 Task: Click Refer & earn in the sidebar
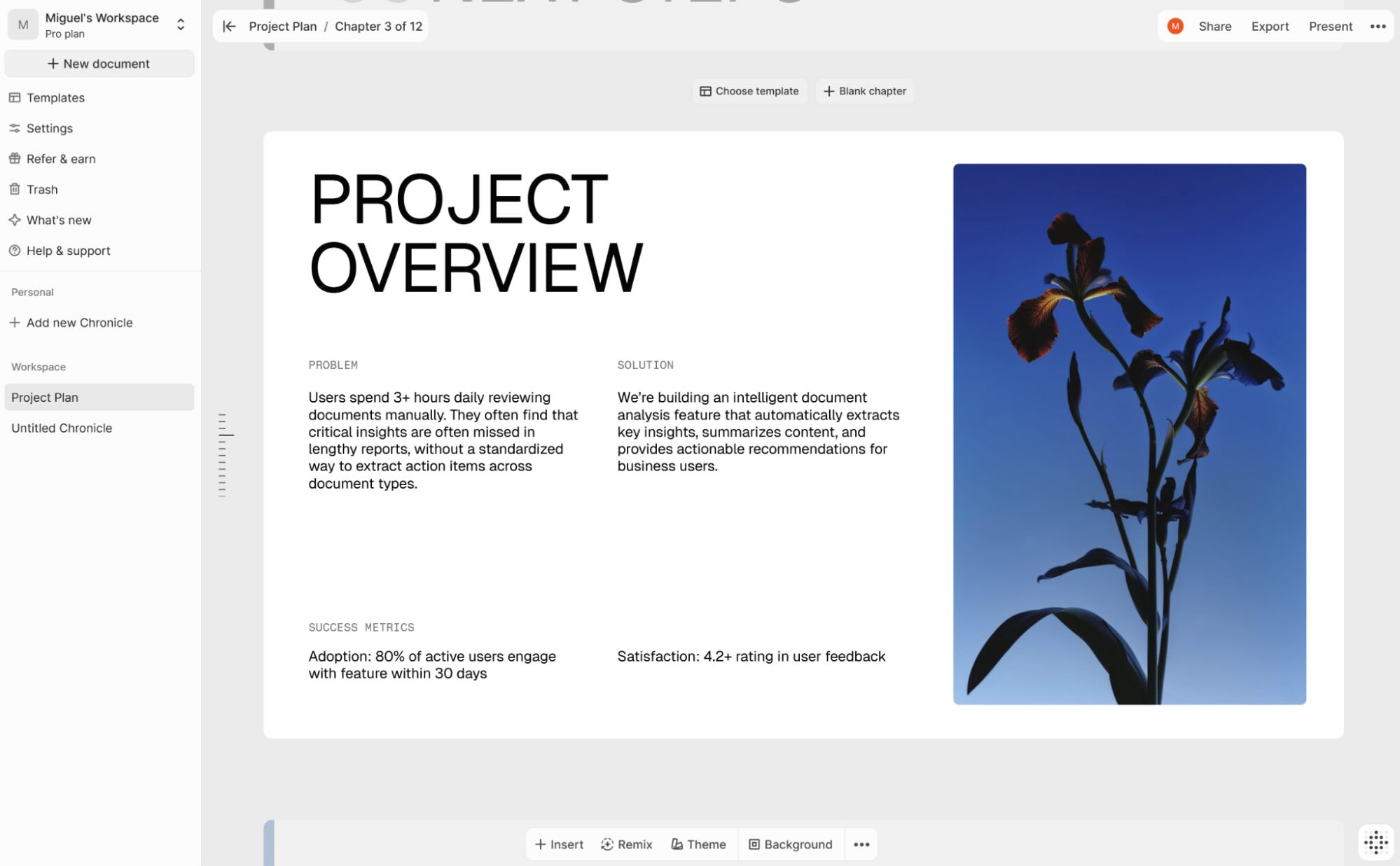61,159
